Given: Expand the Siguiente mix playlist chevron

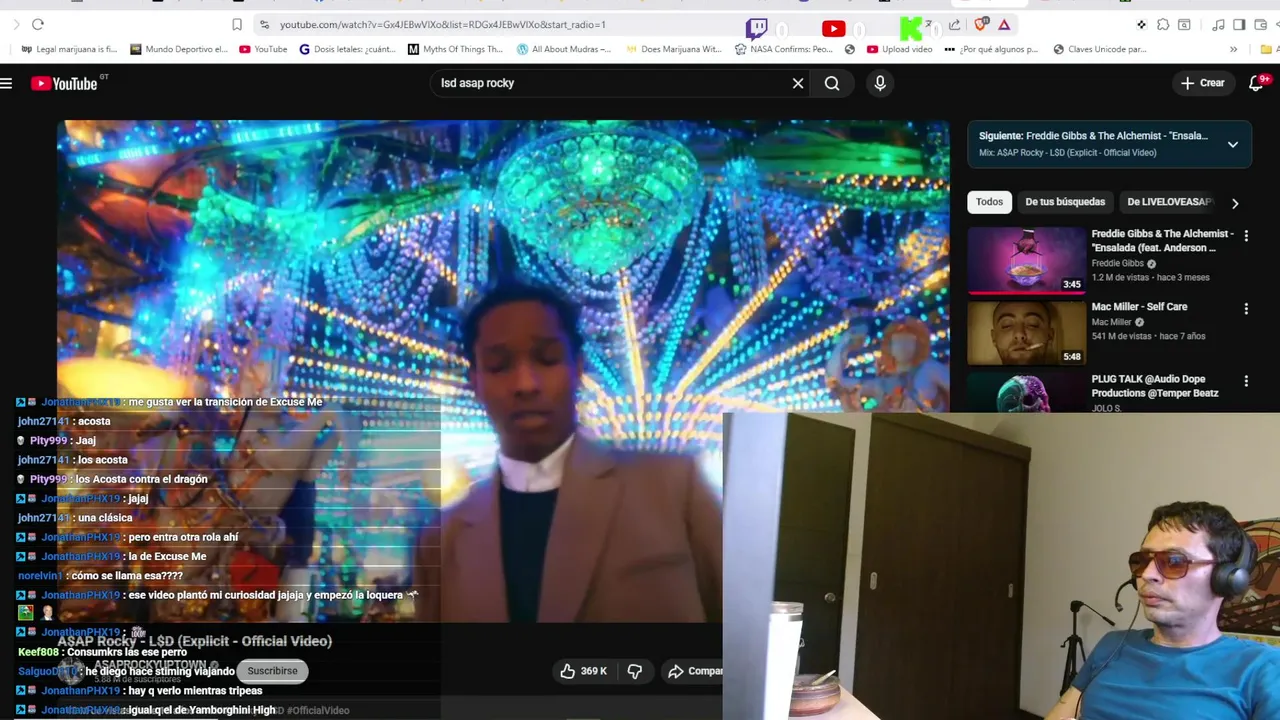Looking at the screenshot, I should (1233, 144).
